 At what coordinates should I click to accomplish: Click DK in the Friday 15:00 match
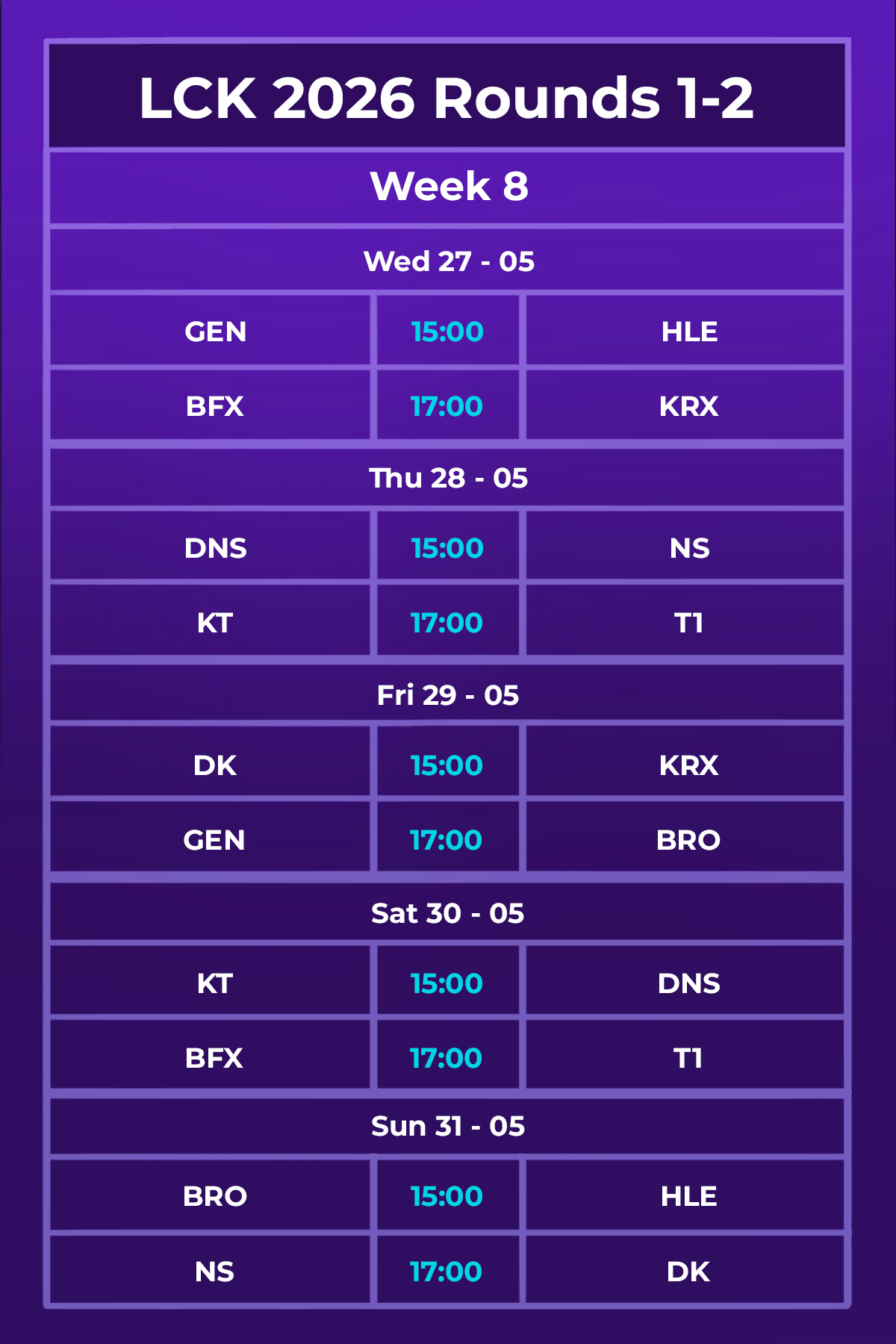pyautogui.click(x=215, y=765)
